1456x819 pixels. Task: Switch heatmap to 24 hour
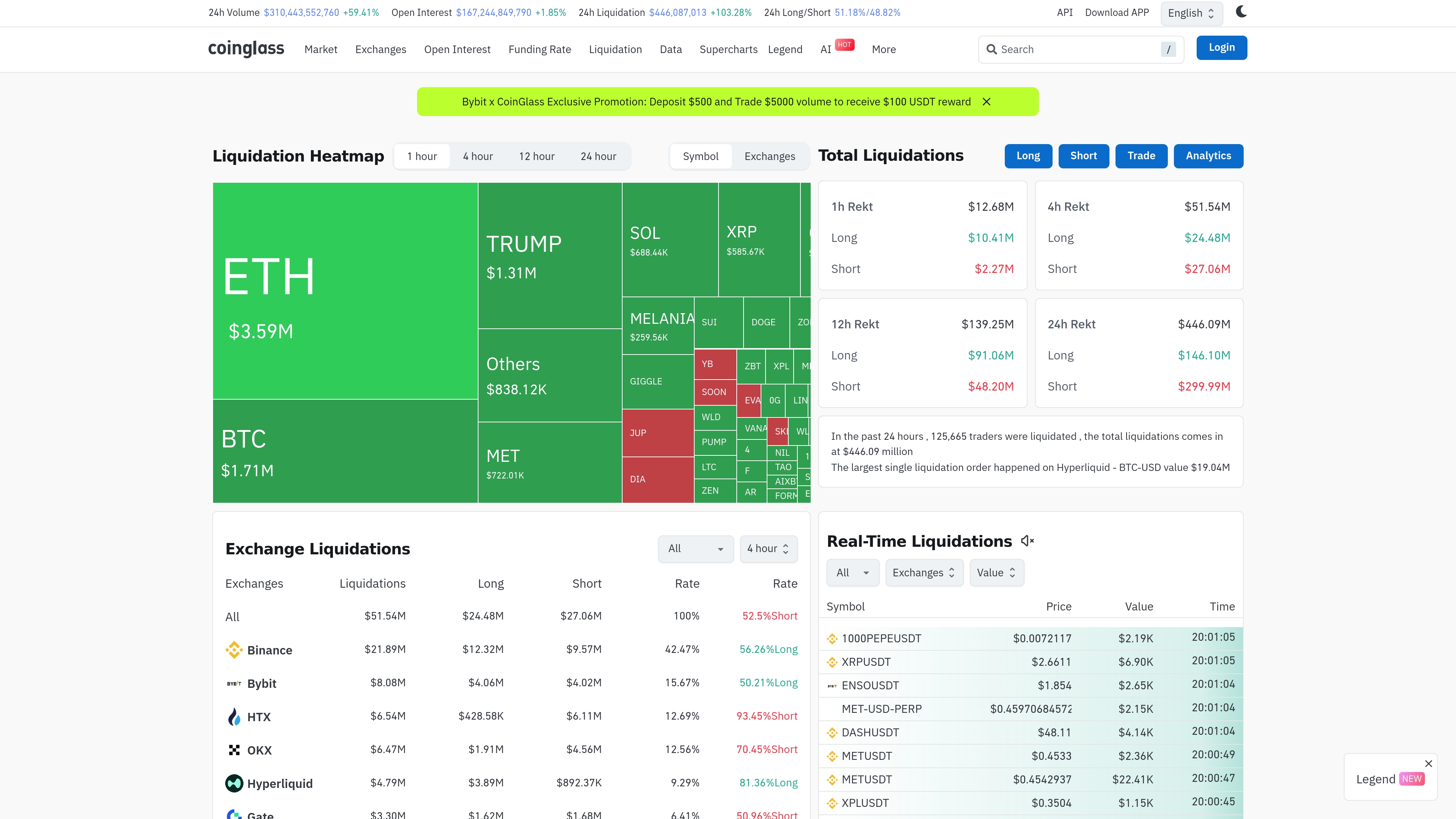point(598,156)
